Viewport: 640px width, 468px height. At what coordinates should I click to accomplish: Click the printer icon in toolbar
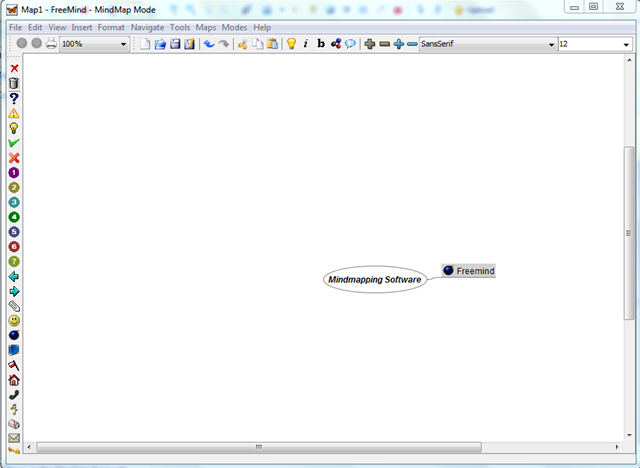[51, 43]
